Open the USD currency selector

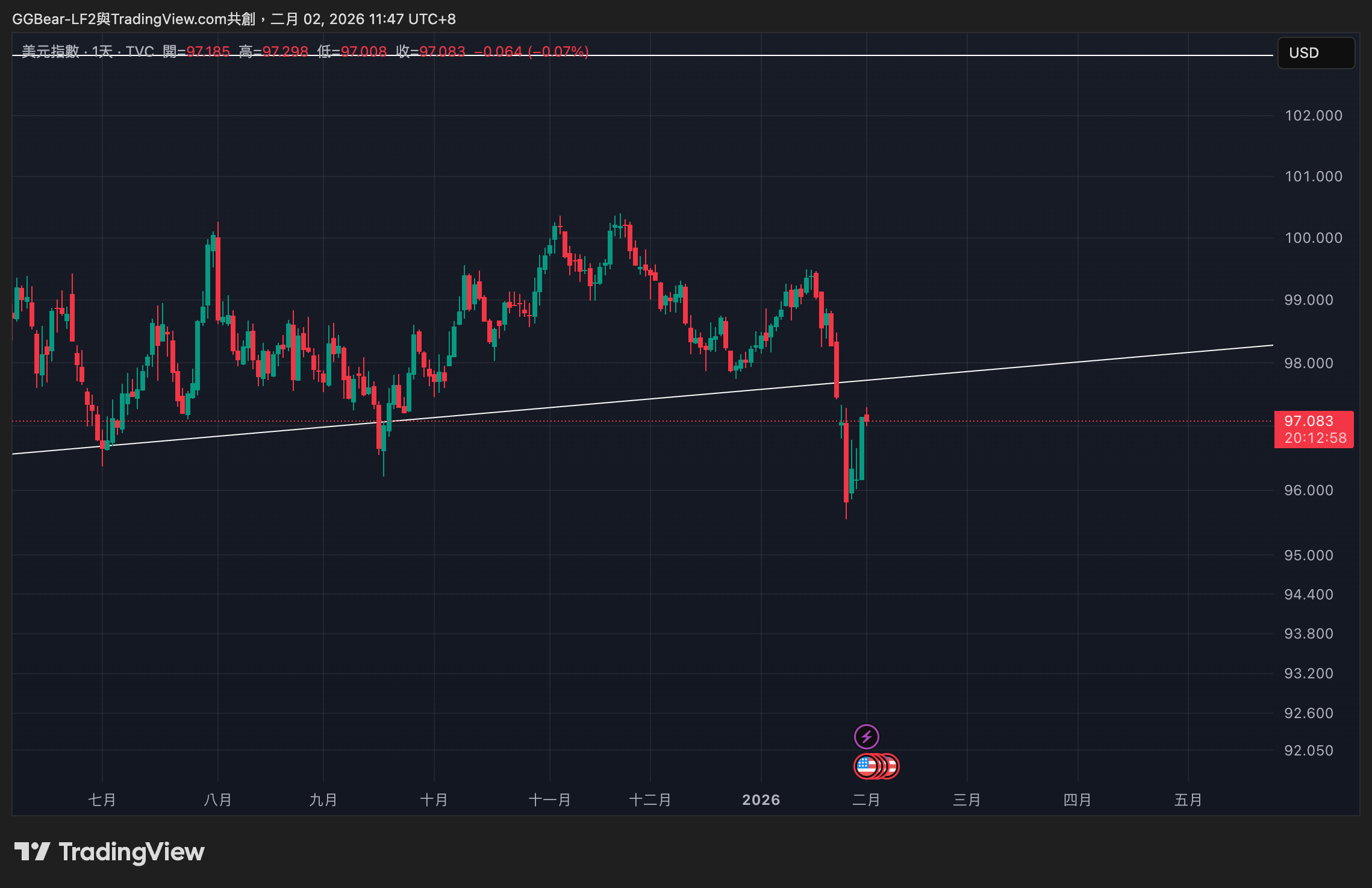coord(1315,53)
